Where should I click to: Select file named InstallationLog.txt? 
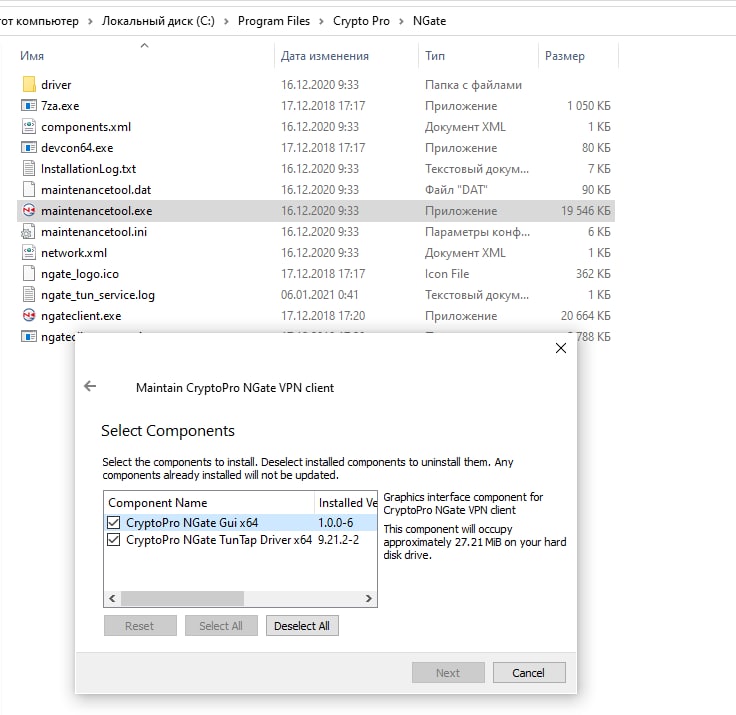pos(88,169)
